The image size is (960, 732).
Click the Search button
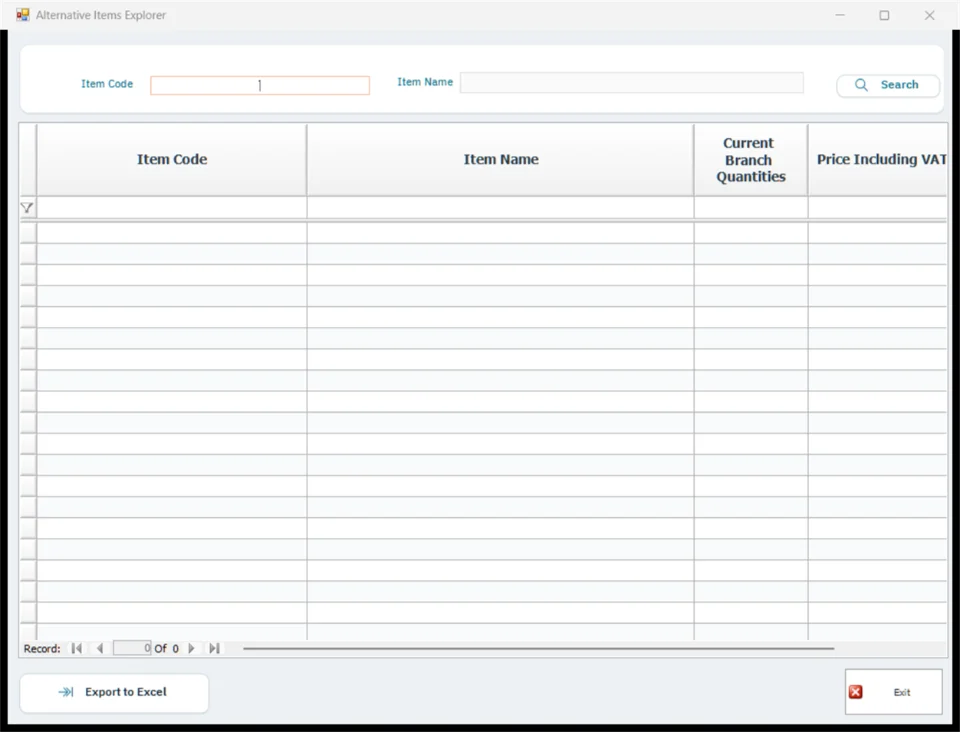pos(888,85)
